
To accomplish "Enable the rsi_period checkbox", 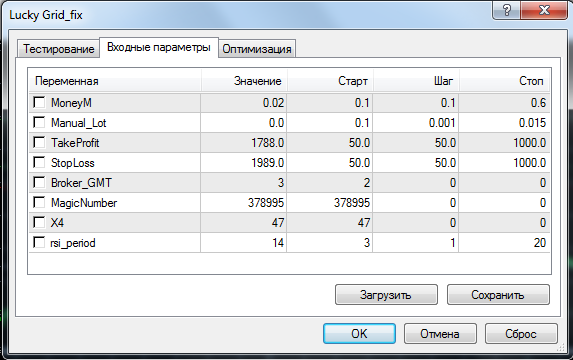I will coord(39,242).
